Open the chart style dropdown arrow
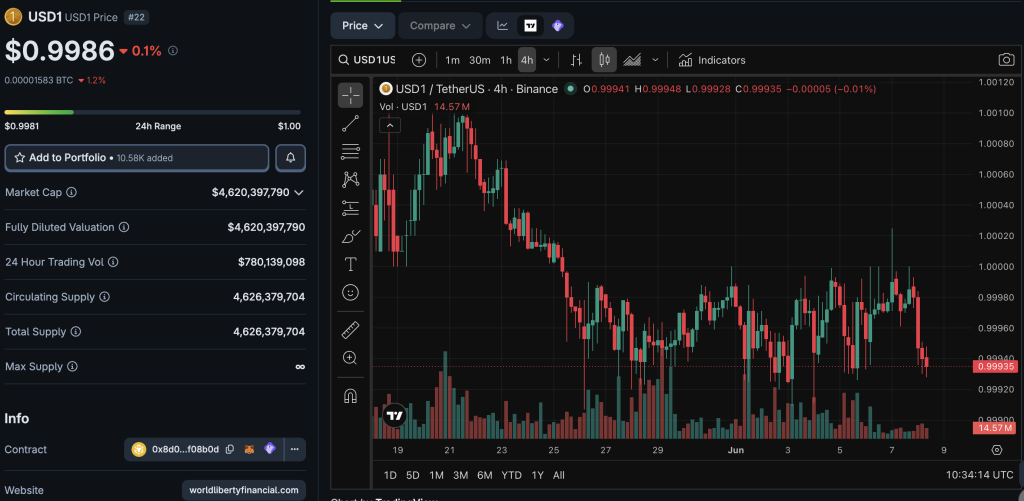 pos(655,60)
